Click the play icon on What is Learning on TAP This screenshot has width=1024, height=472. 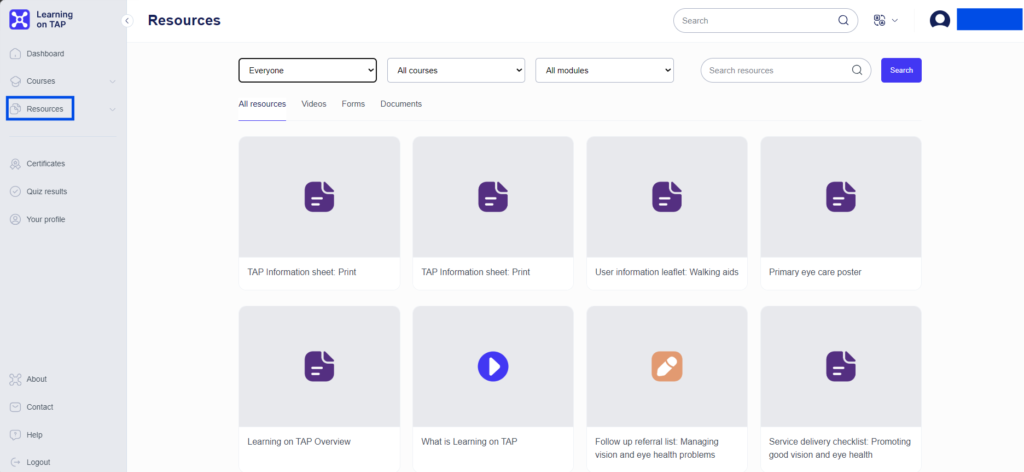pyautogui.click(x=493, y=366)
